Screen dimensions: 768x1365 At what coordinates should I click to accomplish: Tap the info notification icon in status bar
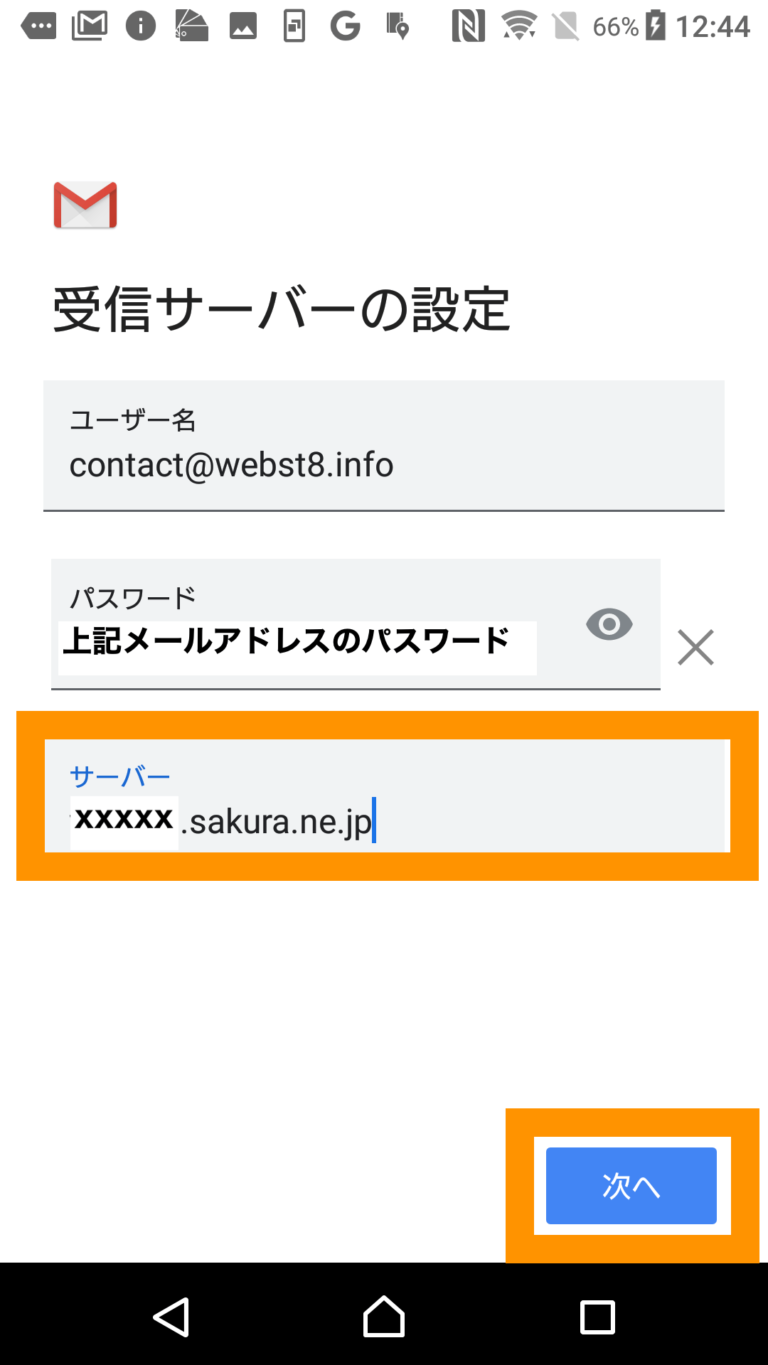140,26
